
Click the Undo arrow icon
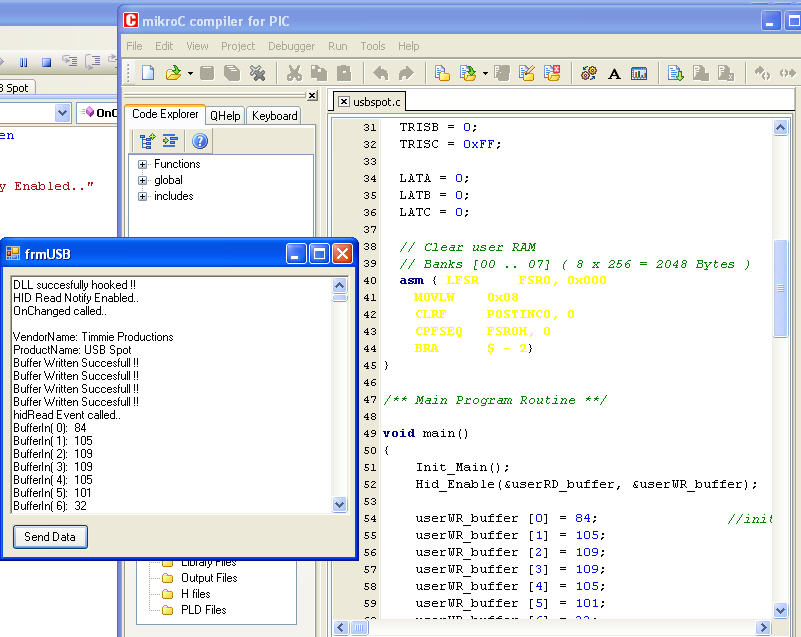381,73
